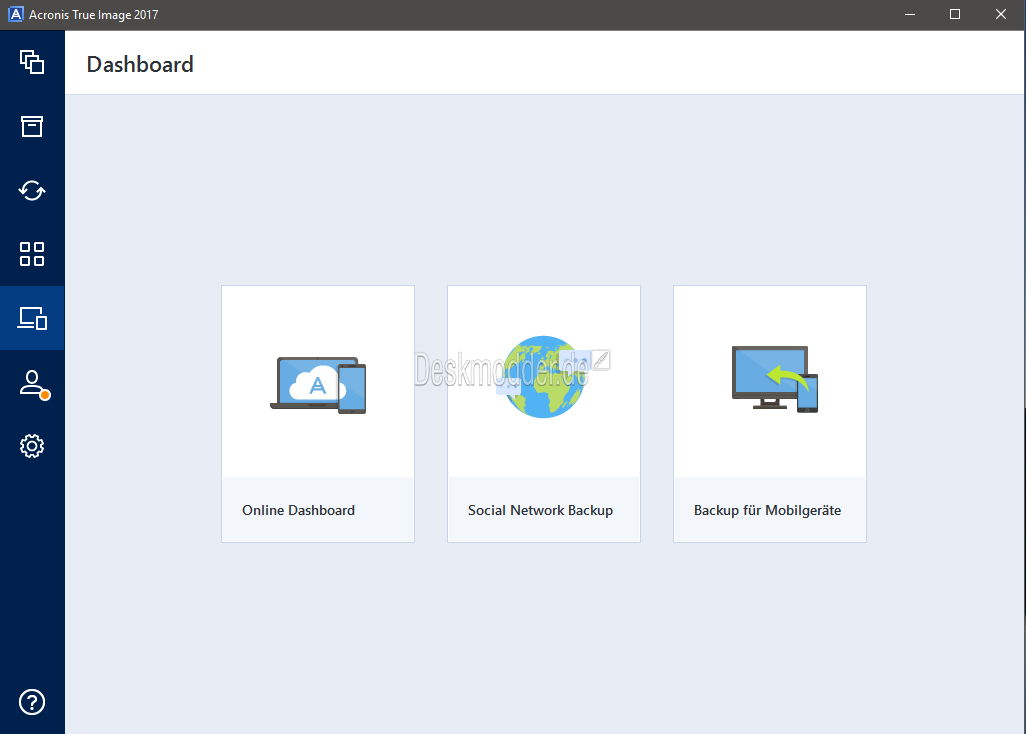Open Help with the question mark icon
The height and width of the screenshot is (734, 1026).
coord(32,702)
